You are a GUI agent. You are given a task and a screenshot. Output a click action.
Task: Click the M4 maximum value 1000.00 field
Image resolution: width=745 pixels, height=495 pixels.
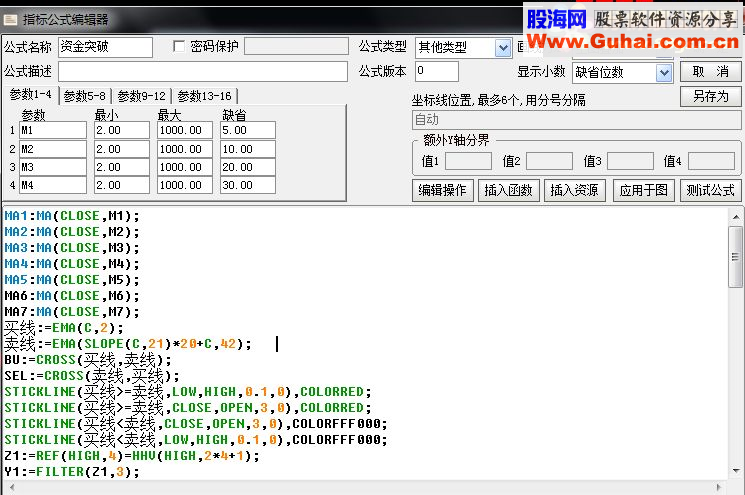click(x=185, y=185)
